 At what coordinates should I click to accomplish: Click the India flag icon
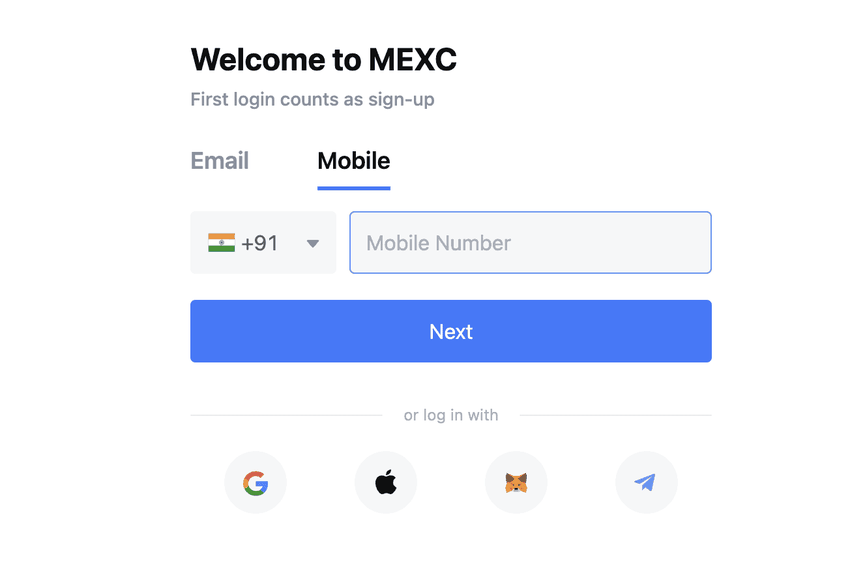(221, 243)
